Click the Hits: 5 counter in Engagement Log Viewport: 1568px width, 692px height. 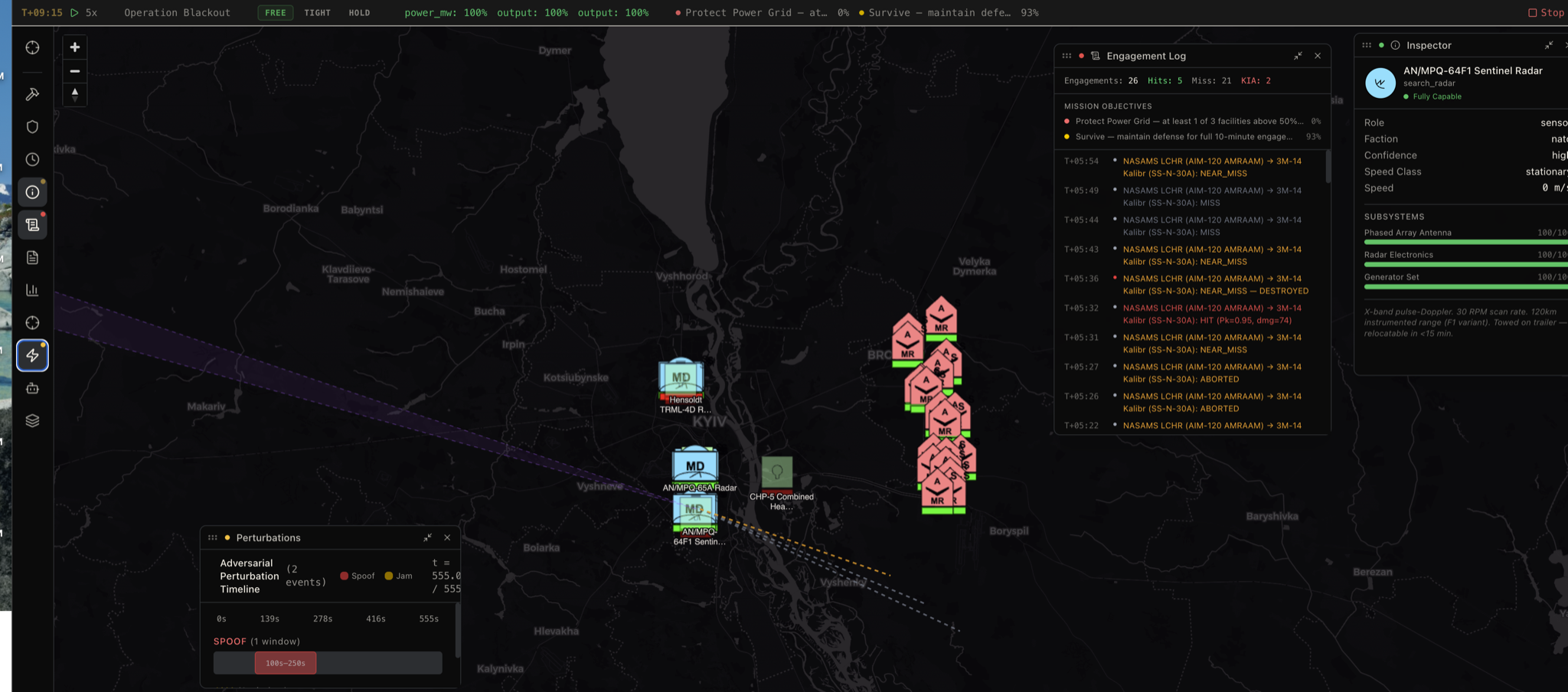click(1165, 80)
